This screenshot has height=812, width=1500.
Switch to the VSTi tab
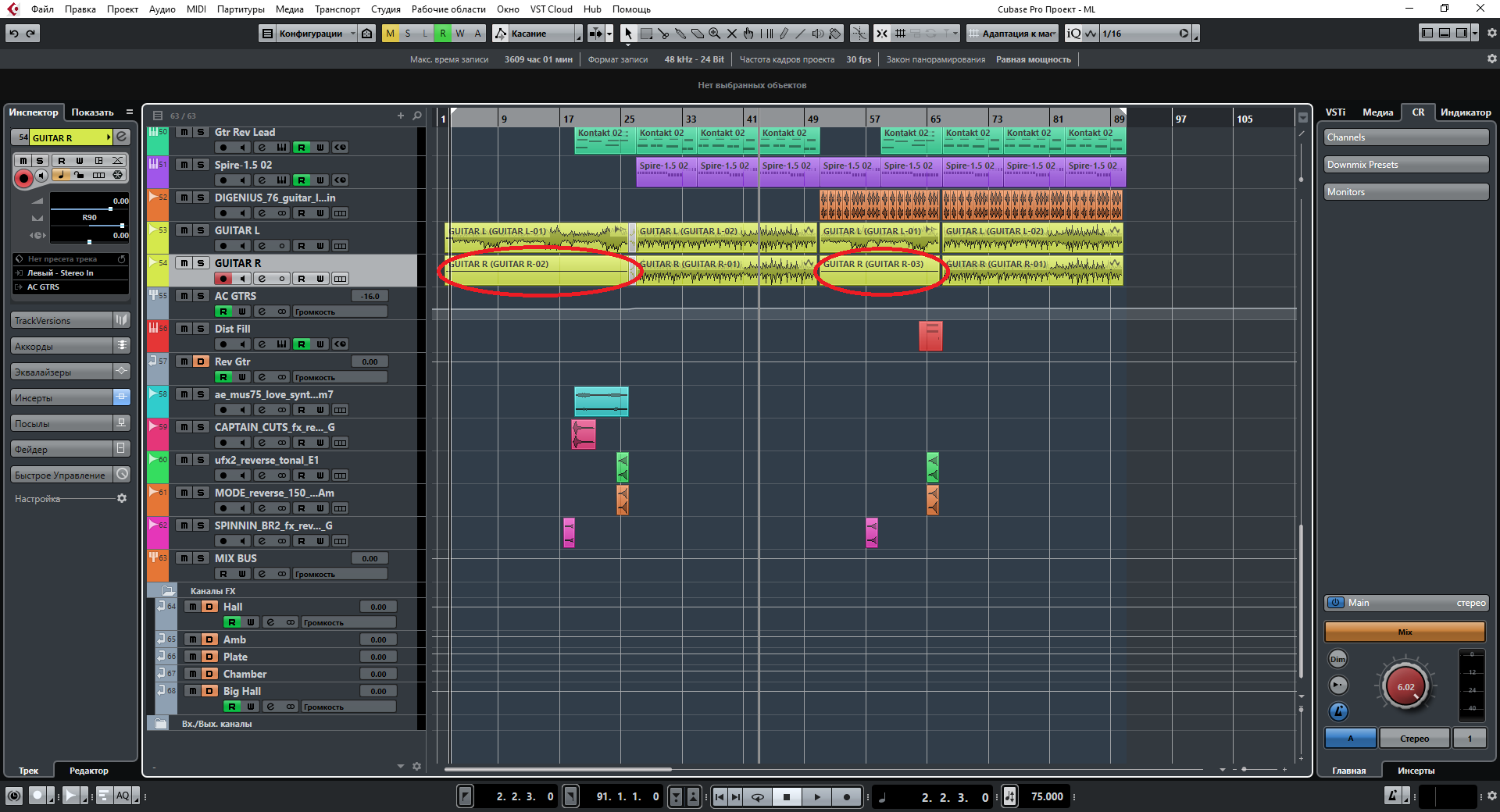coord(1336,112)
